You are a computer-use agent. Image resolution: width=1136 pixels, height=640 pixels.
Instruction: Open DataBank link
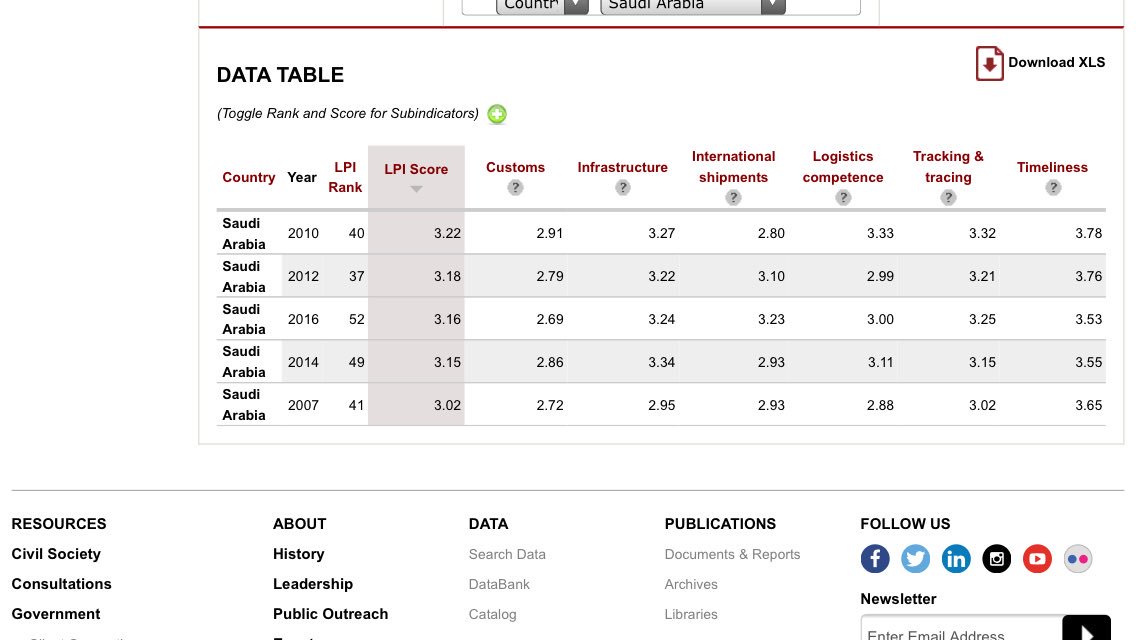click(499, 584)
